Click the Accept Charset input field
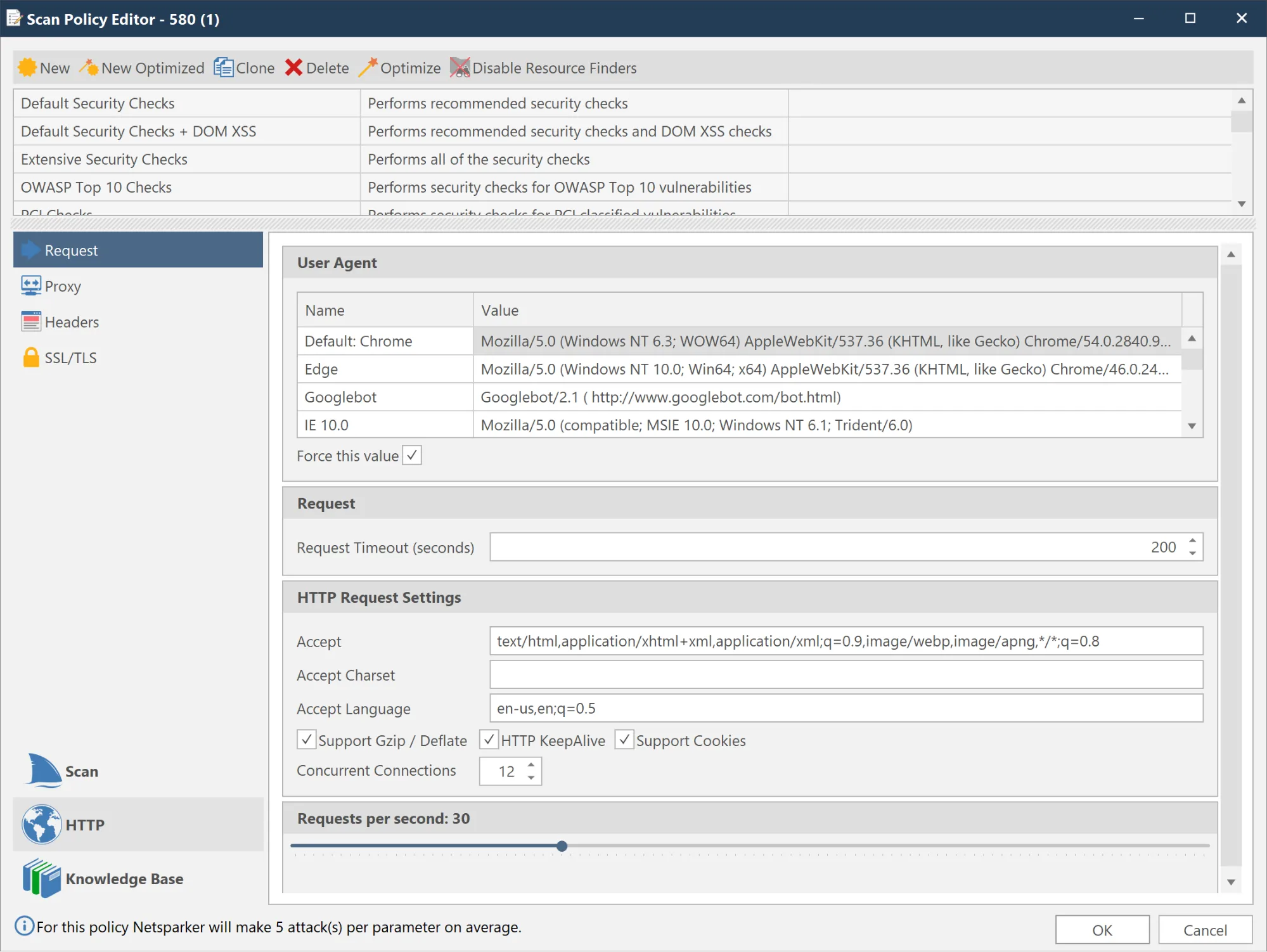This screenshot has width=1267, height=952. point(846,674)
